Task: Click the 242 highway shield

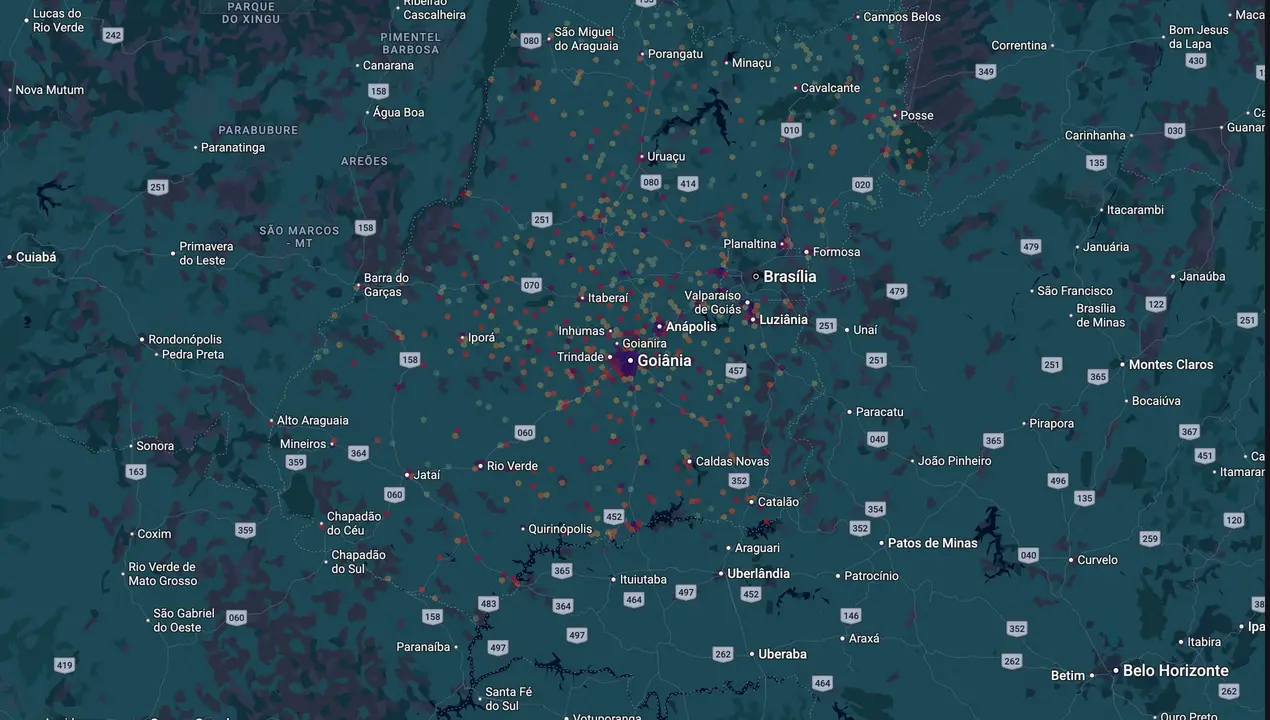Action: (x=113, y=35)
